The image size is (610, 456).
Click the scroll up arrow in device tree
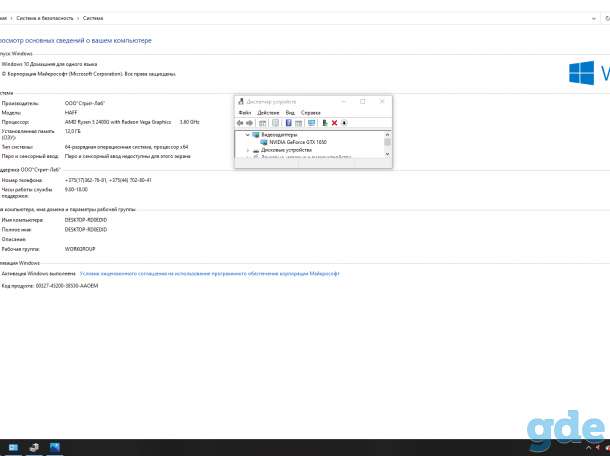387,134
